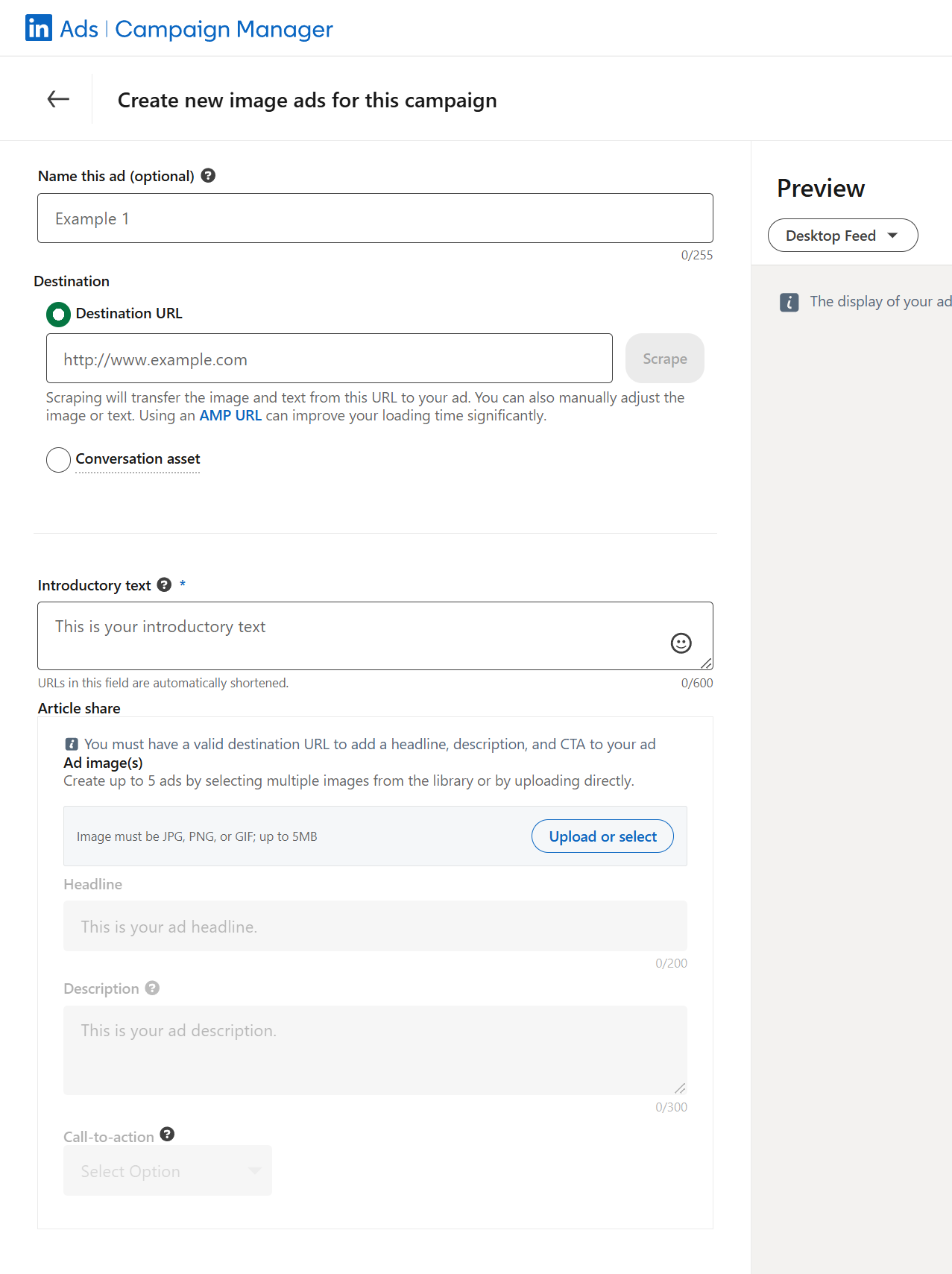This screenshot has height=1274, width=952.
Task: Grab the Introductory text resize handle
Action: (706, 663)
